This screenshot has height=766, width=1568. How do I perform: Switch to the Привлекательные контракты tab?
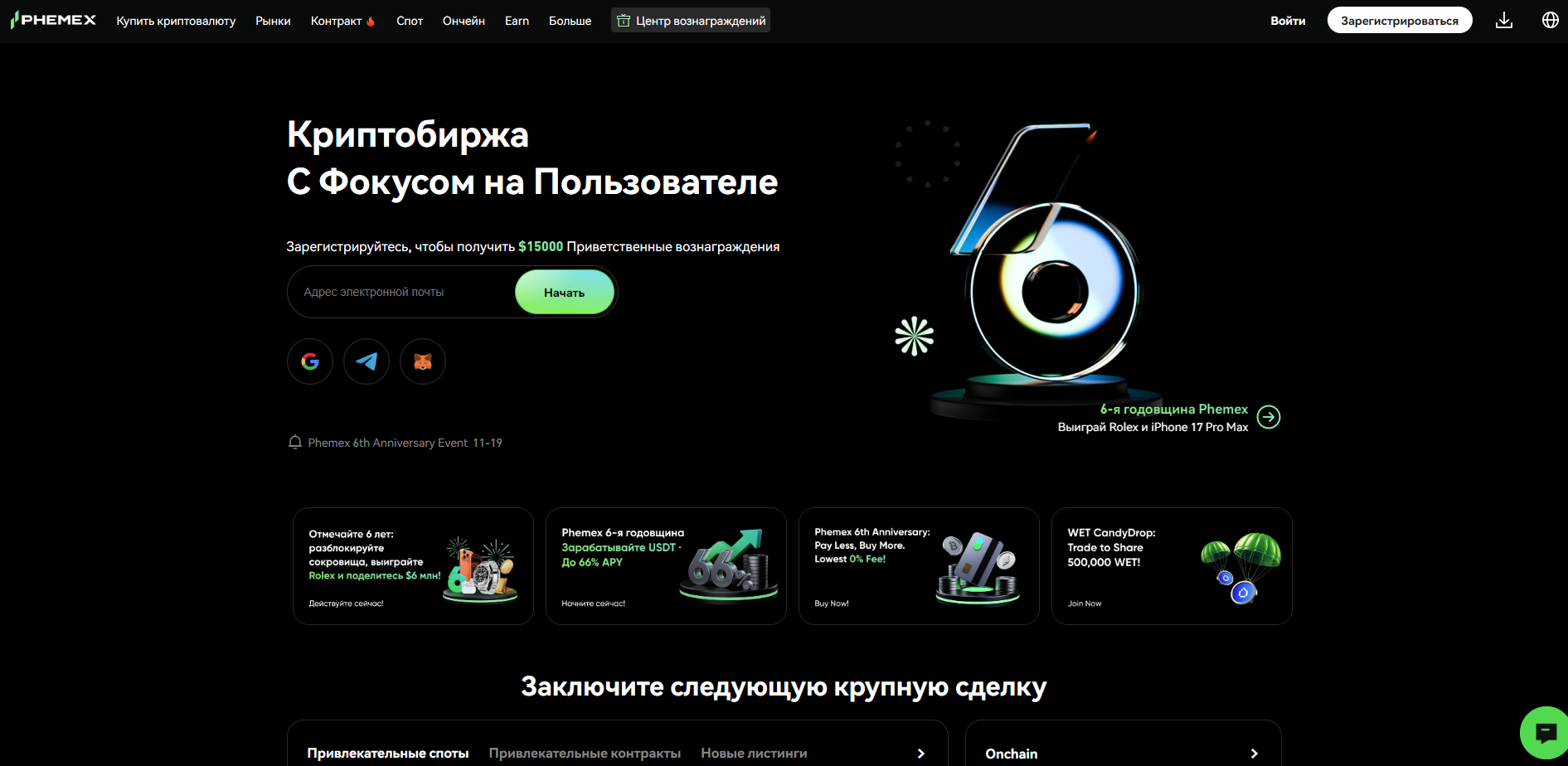point(584,753)
